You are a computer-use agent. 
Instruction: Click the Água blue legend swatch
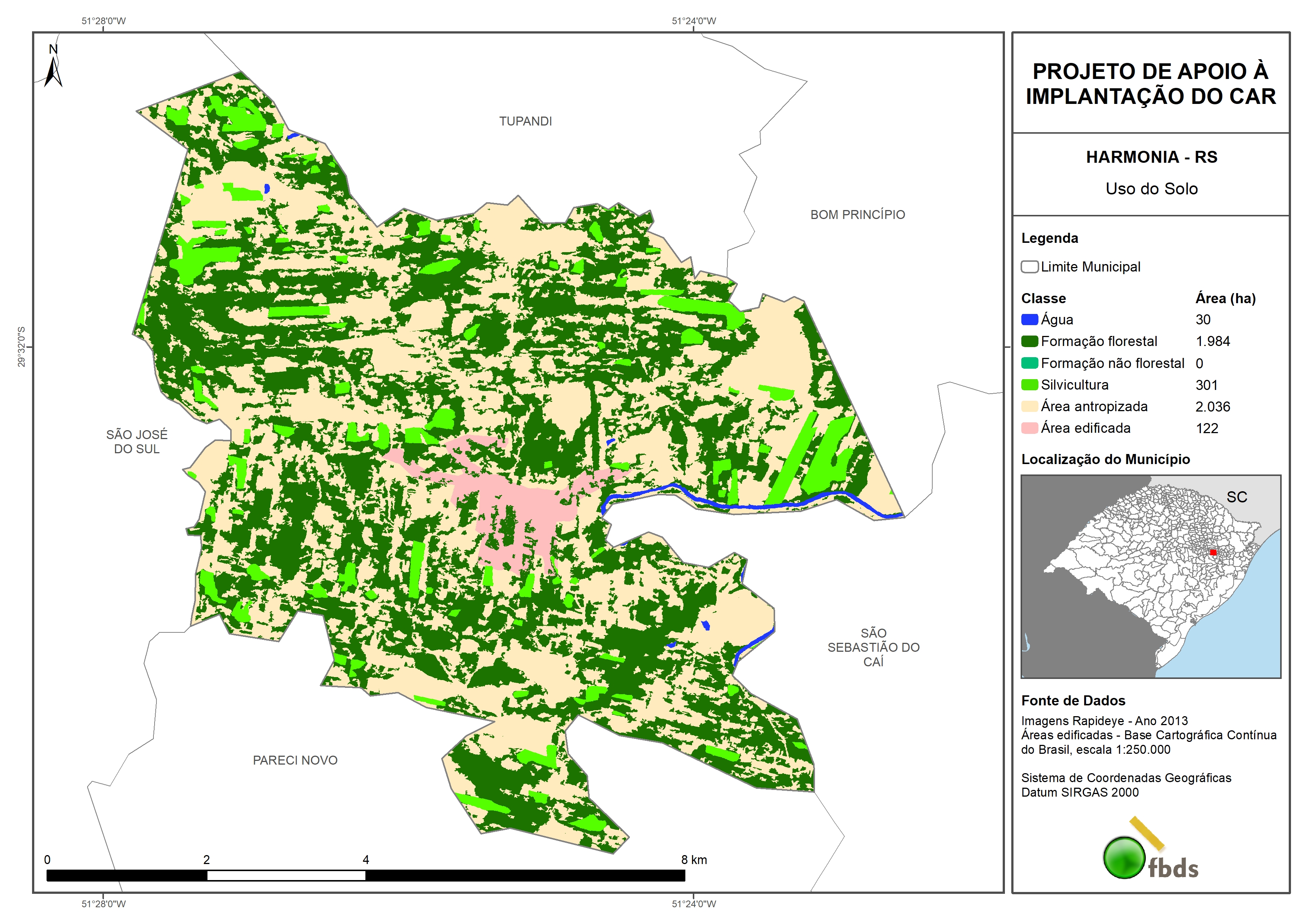point(1029,320)
